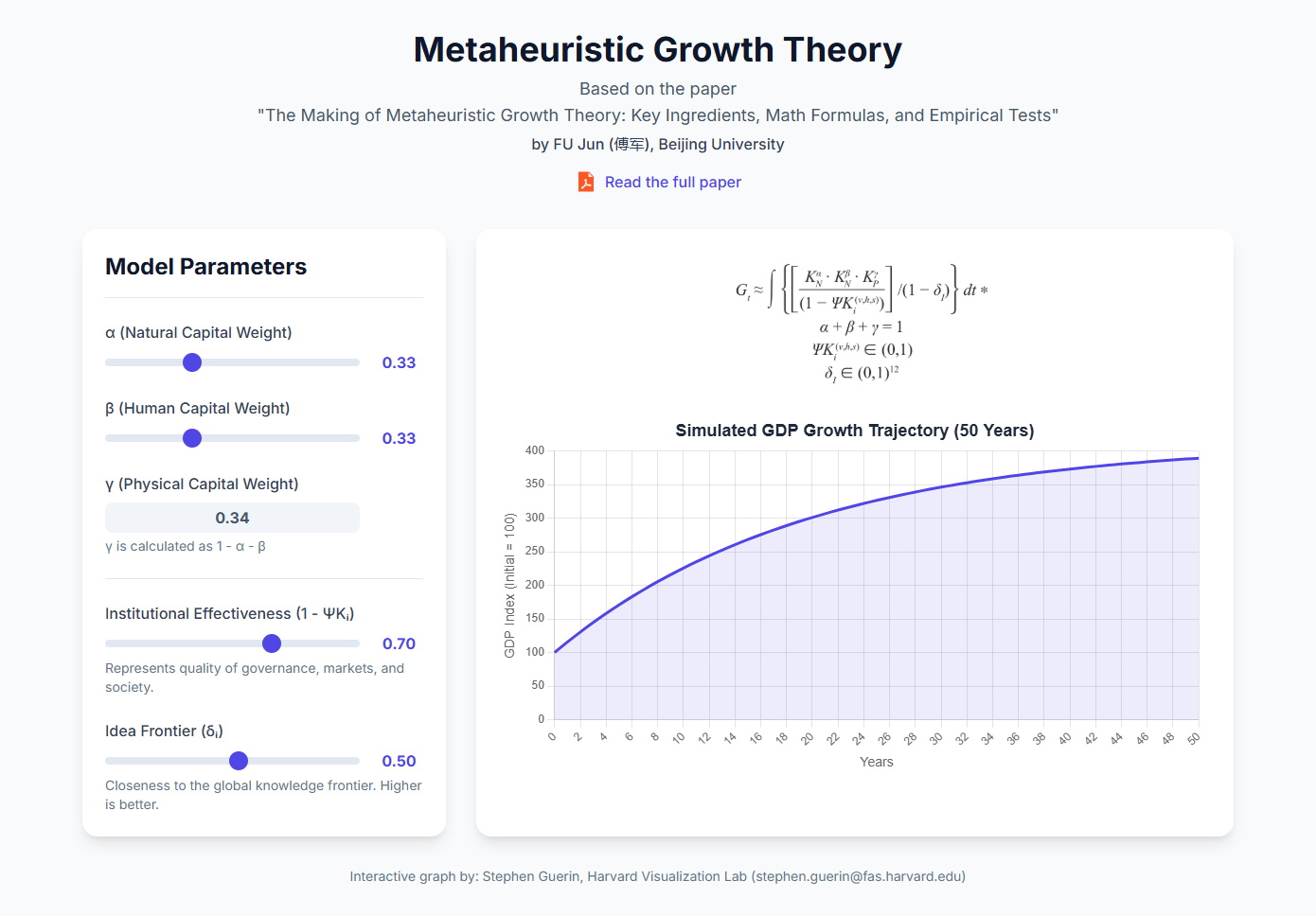Click the 0.70 Institutional Effectiveness value
This screenshot has height=916, width=1316.
[x=399, y=643]
